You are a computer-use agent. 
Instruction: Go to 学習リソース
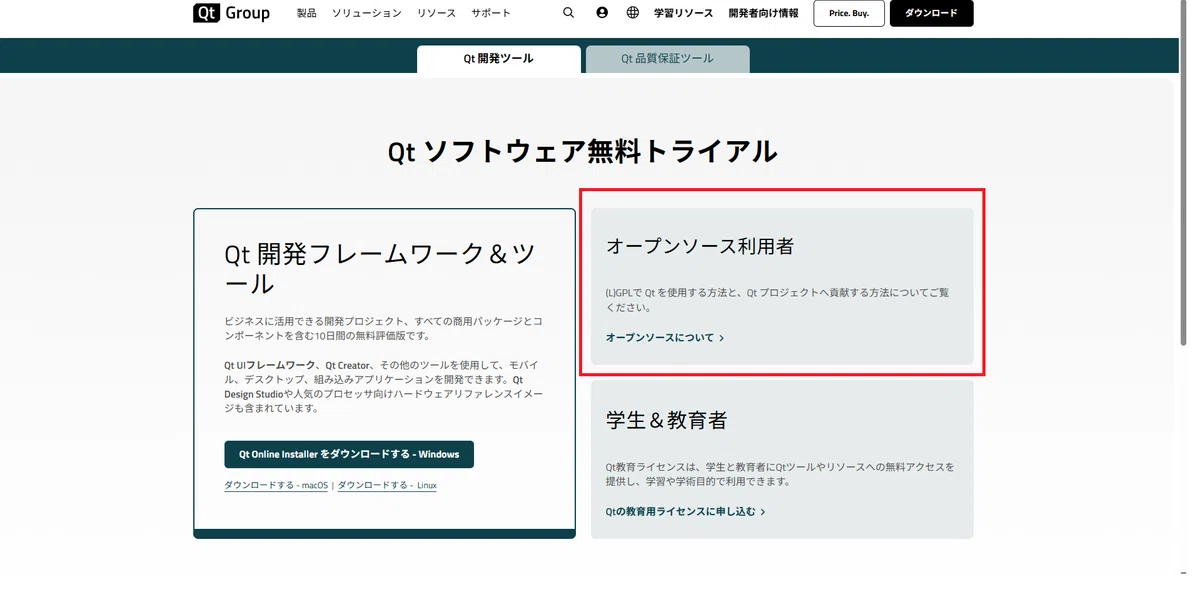(x=684, y=13)
